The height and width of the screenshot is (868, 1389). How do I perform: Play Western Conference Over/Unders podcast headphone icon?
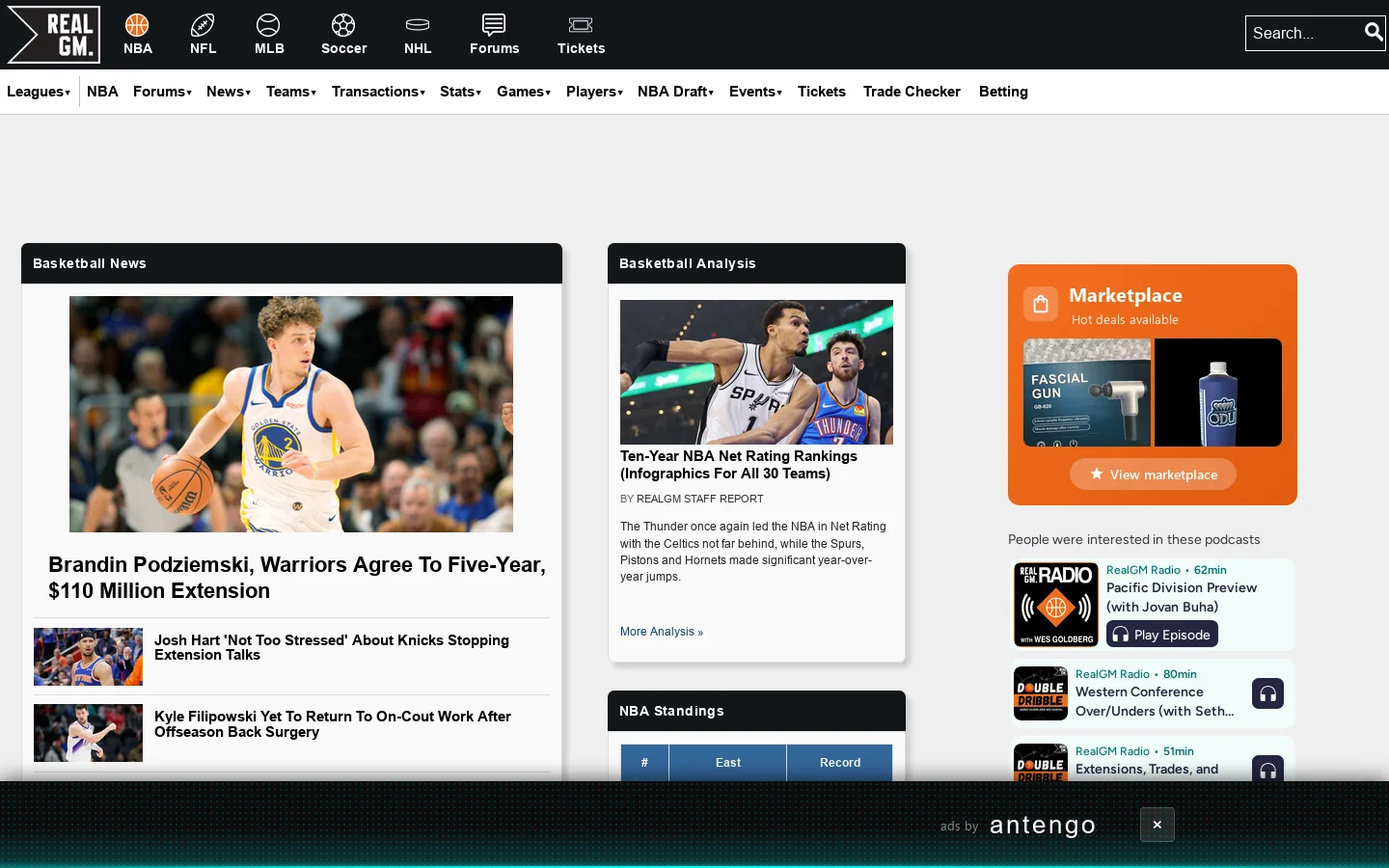point(1267,693)
